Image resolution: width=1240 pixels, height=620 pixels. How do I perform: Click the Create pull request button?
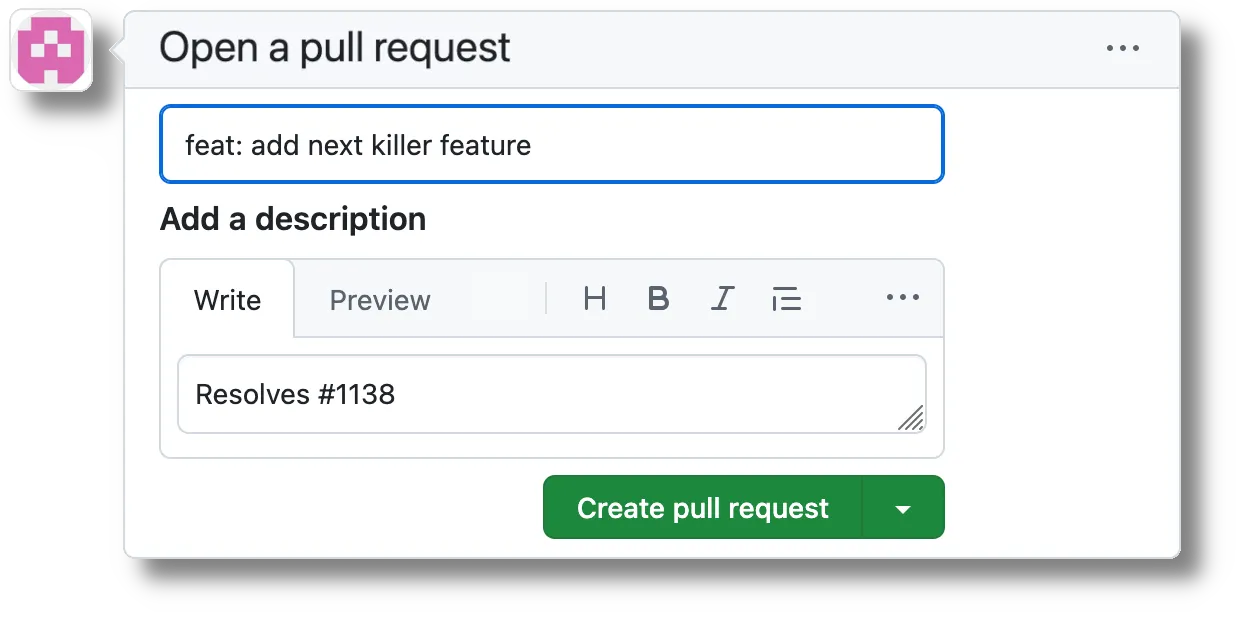702,507
